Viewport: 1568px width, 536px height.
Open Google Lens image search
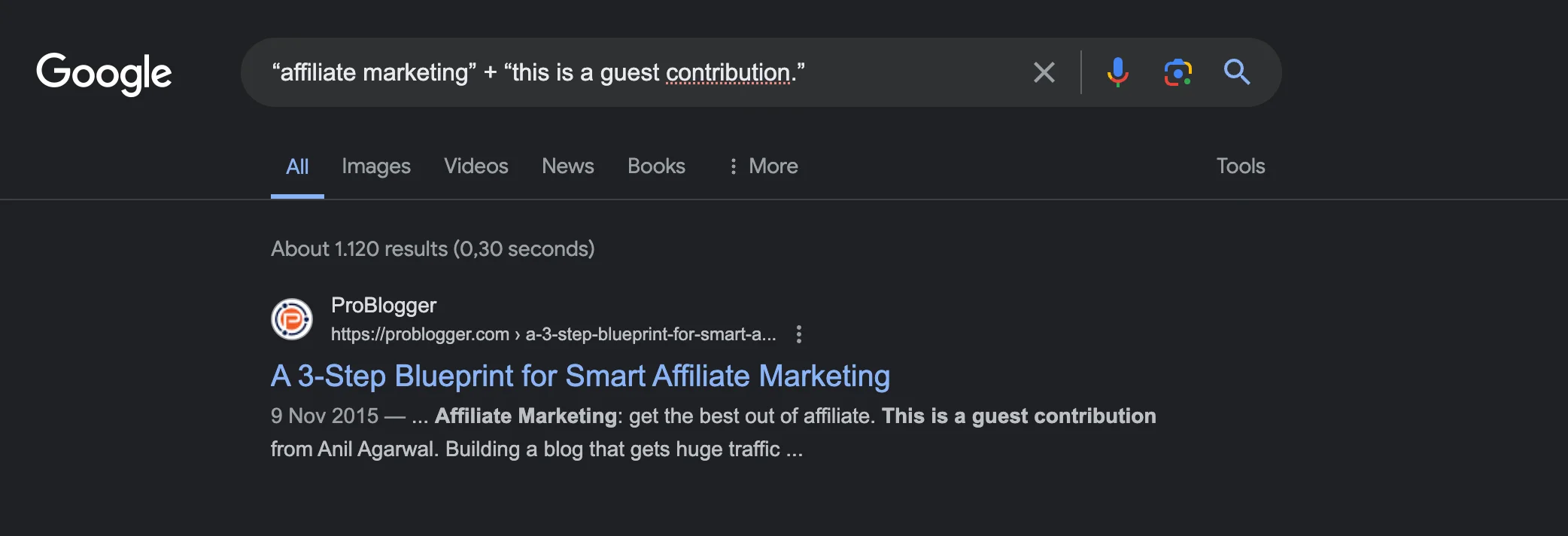[x=1178, y=72]
